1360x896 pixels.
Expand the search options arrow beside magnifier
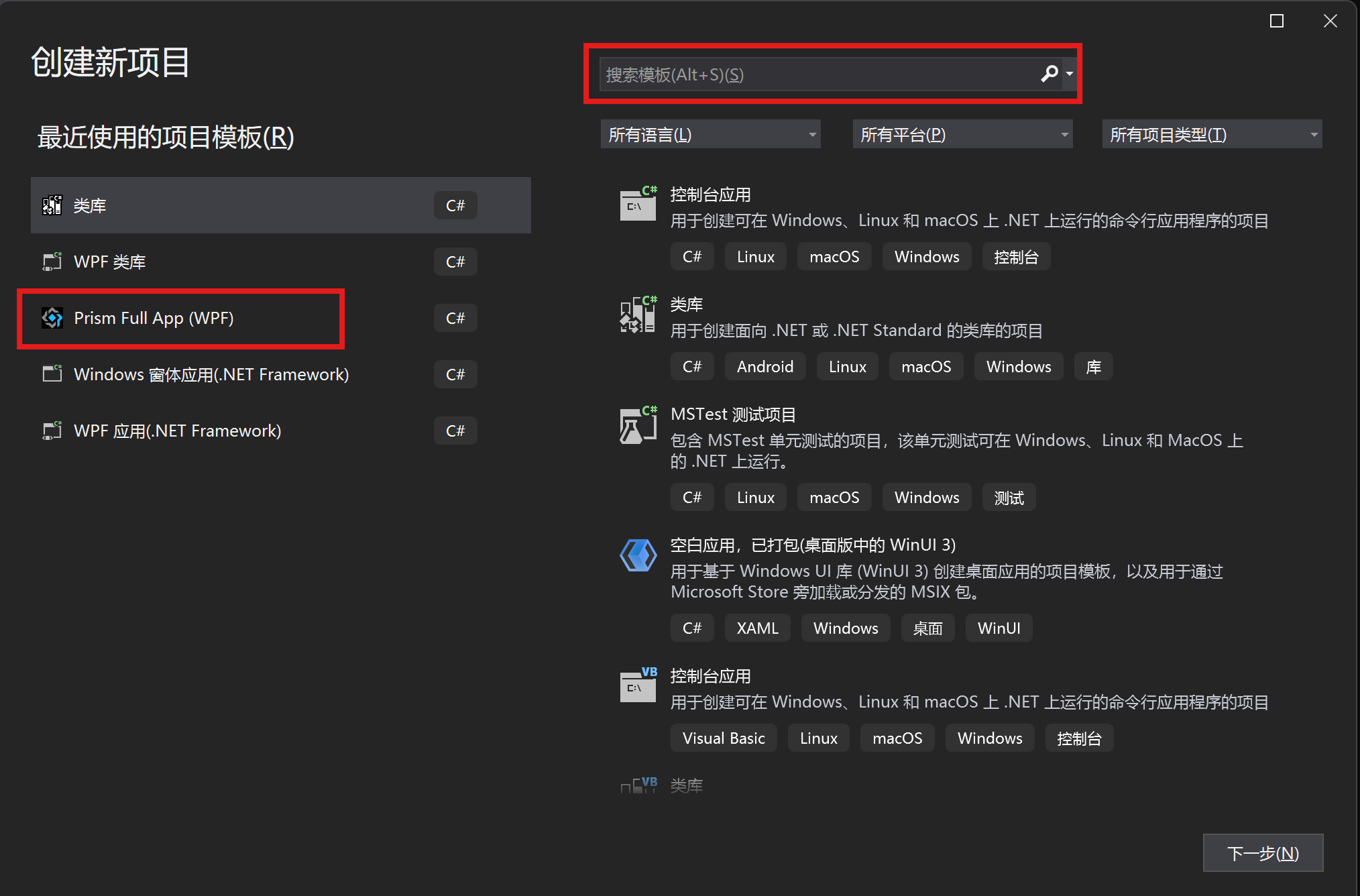pyautogui.click(x=1070, y=74)
